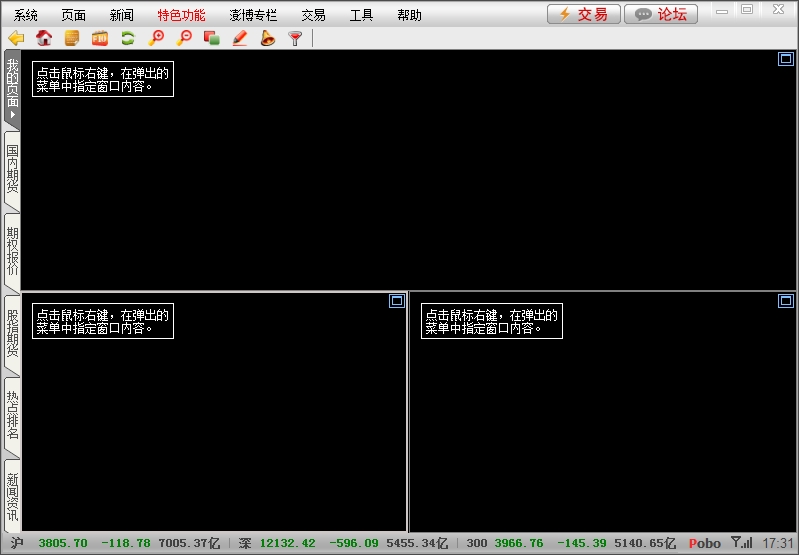Switch to the 国内期货 side tab
799x555 pixels.
(x=12, y=170)
